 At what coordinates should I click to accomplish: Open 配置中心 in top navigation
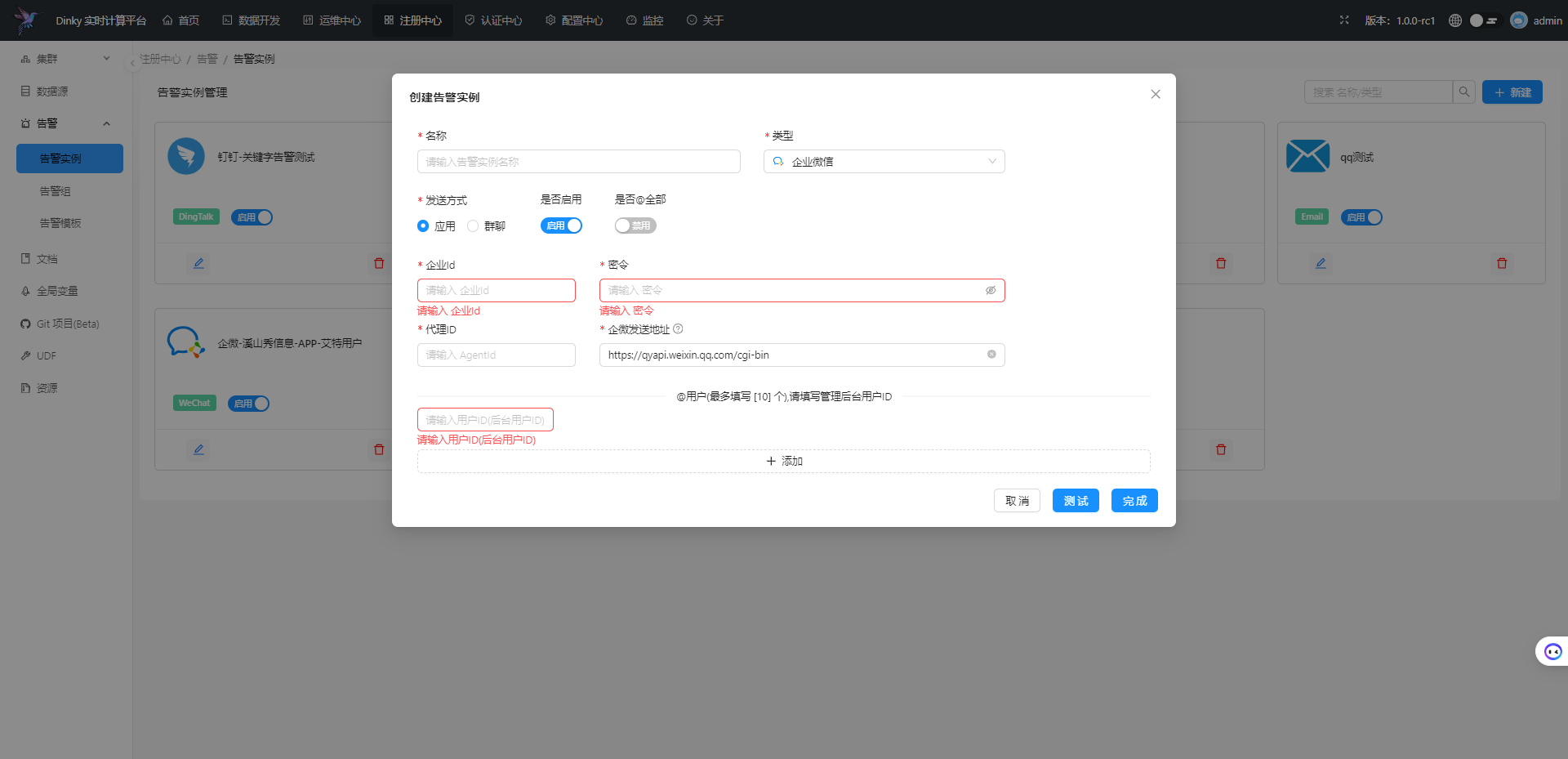click(575, 20)
